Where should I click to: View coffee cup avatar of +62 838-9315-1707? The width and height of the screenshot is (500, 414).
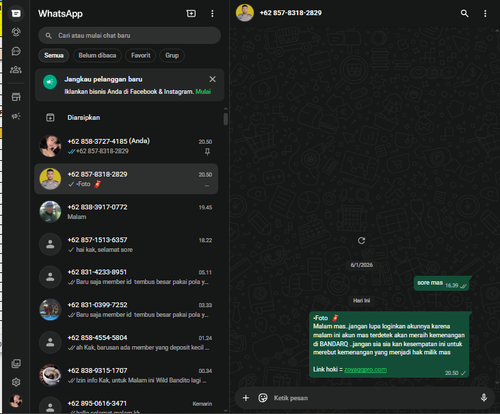coord(50,375)
